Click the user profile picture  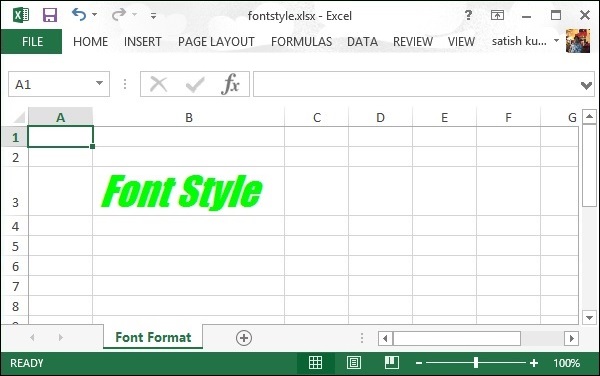click(x=578, y=41)
